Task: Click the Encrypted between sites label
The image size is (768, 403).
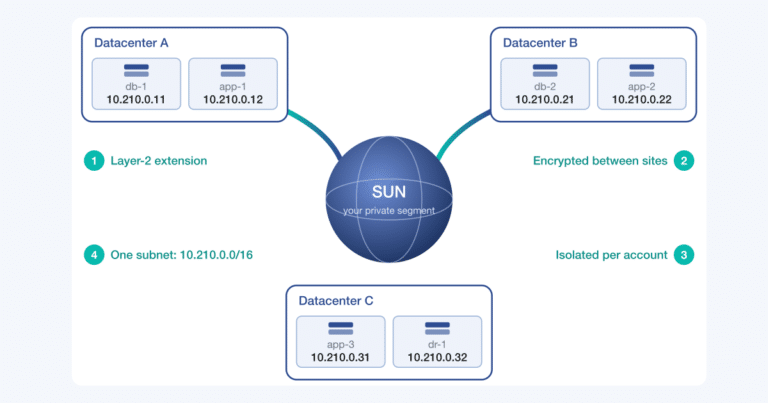Action: (x=600, y=161)
